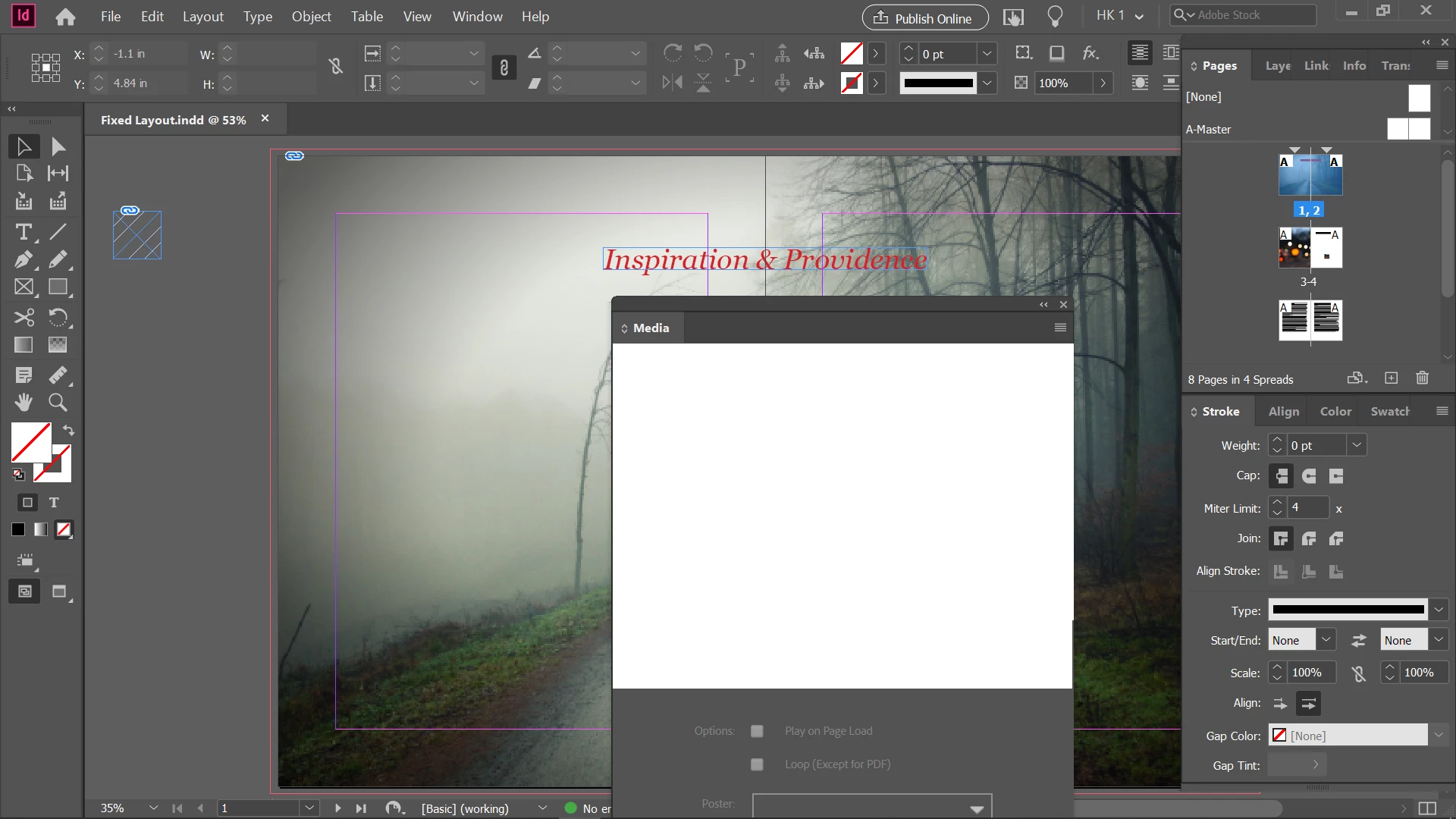This screenshot has height=819, width=1456.
Task: Open the Poster dropdown in Media panel
Action: click(x=977, y=808)
